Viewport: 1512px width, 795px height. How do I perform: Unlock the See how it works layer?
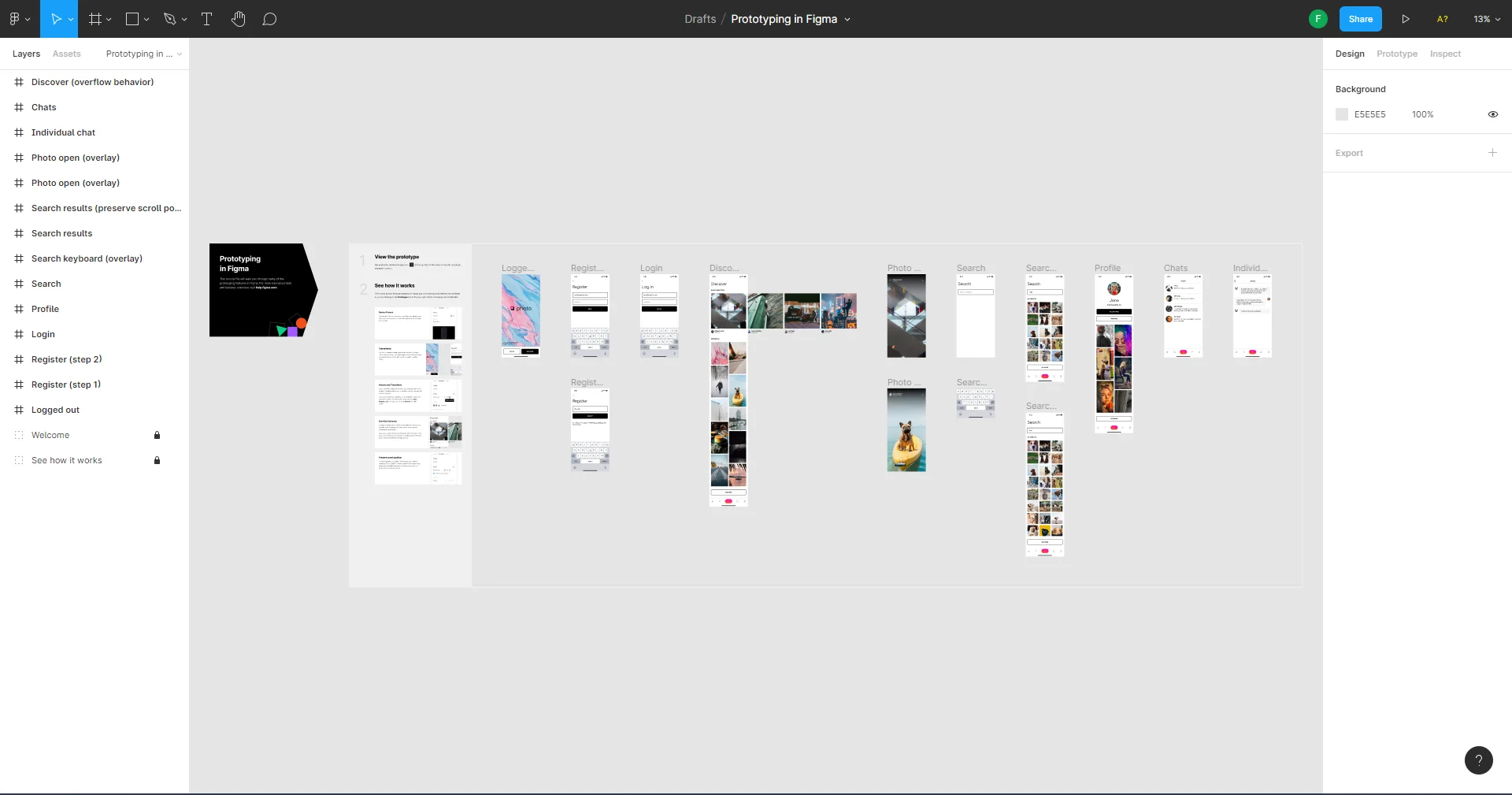point(157,460)
